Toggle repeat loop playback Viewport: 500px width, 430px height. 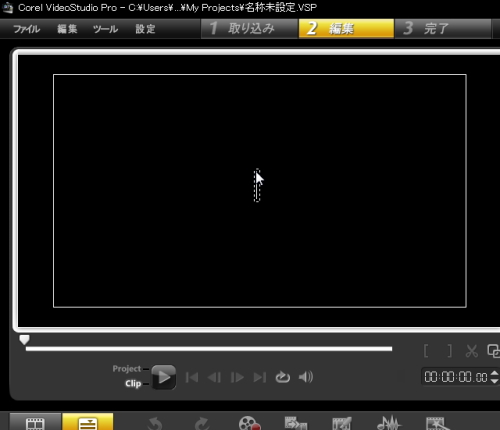tap(283, 377)
